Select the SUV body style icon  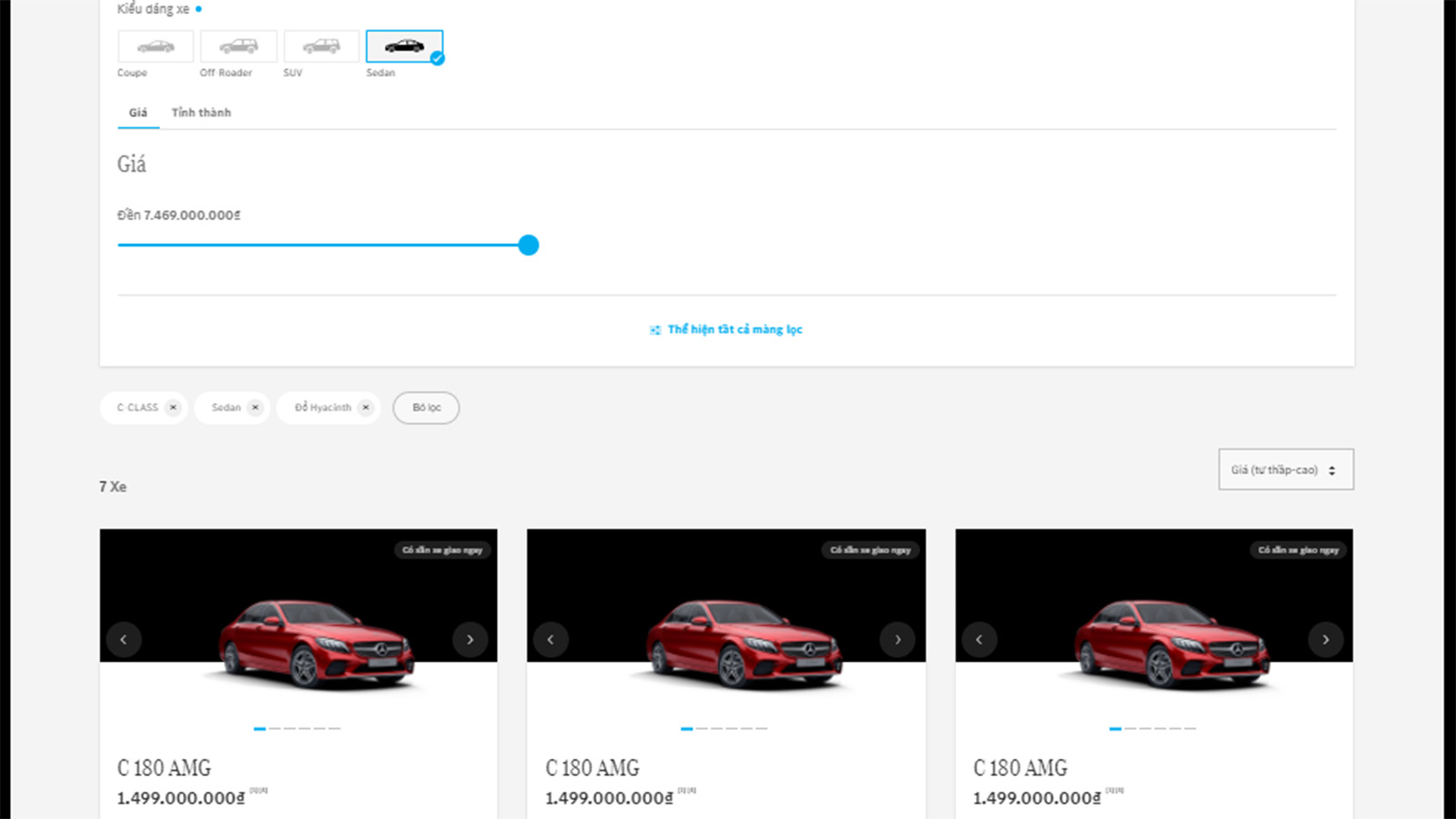coord(321,46)
